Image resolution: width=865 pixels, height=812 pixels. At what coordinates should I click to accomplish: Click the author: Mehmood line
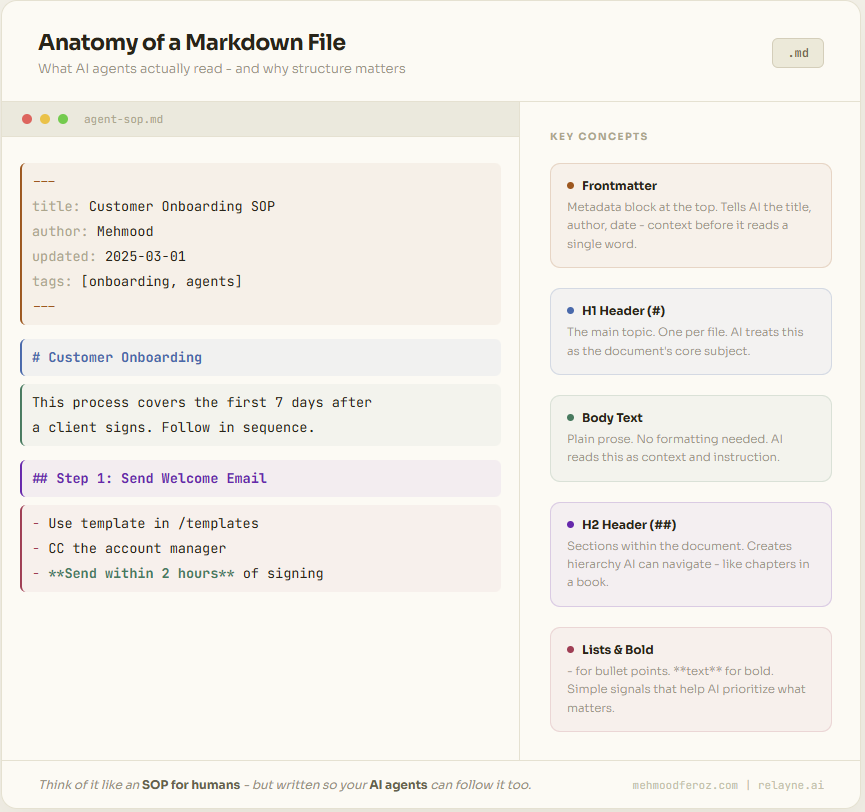[x=93, y=232]
